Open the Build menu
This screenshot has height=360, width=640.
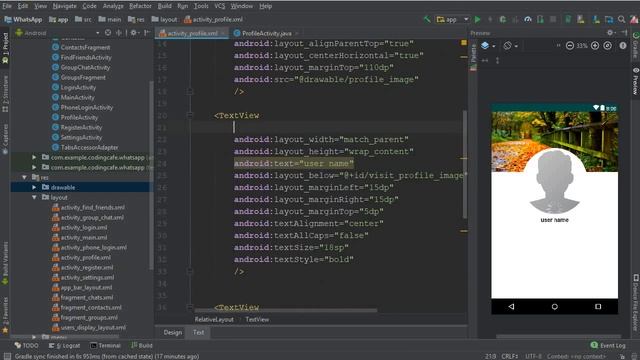click(x=164, y=6)
